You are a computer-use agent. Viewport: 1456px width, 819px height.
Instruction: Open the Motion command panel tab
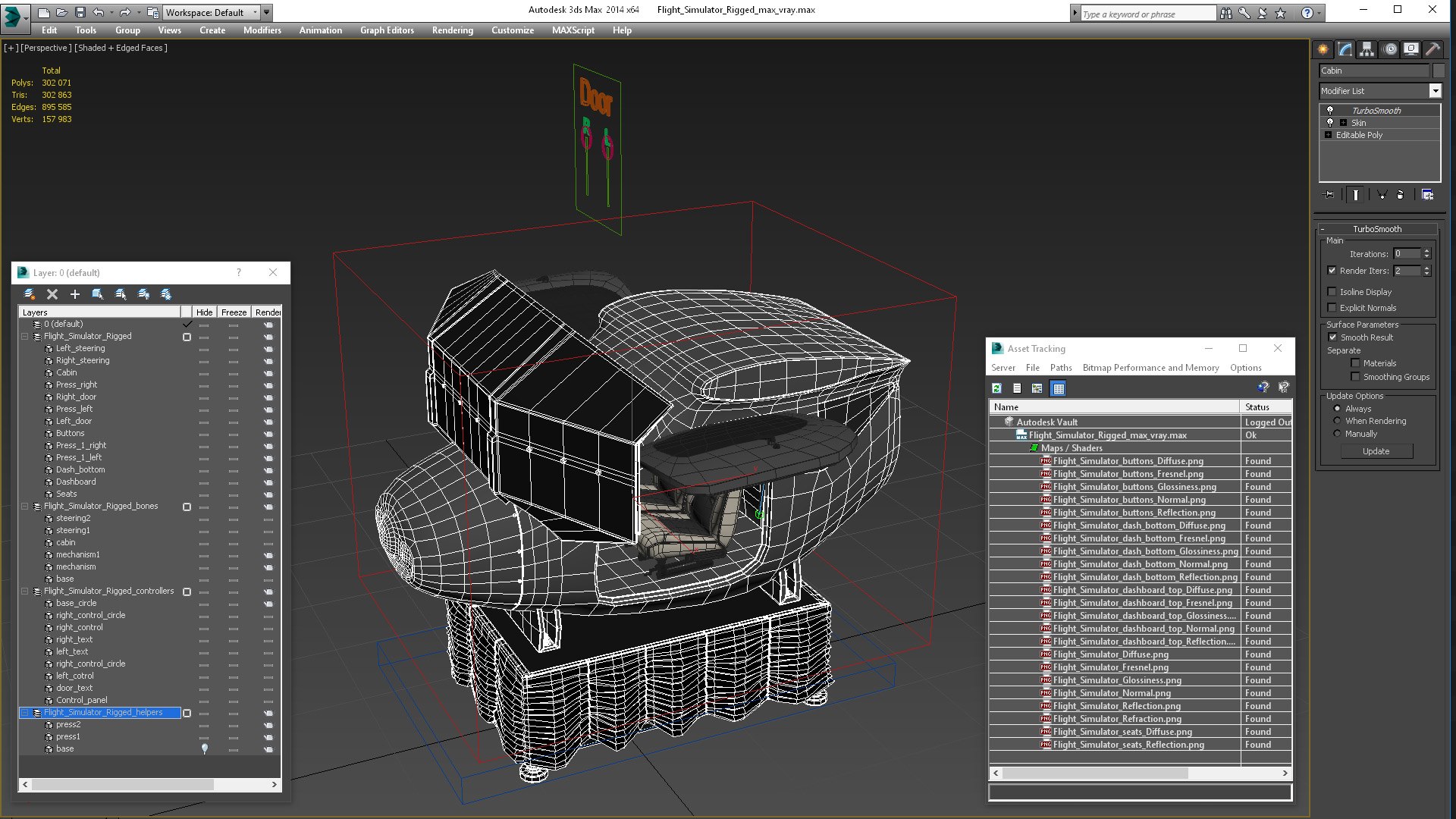(1390, 49)
